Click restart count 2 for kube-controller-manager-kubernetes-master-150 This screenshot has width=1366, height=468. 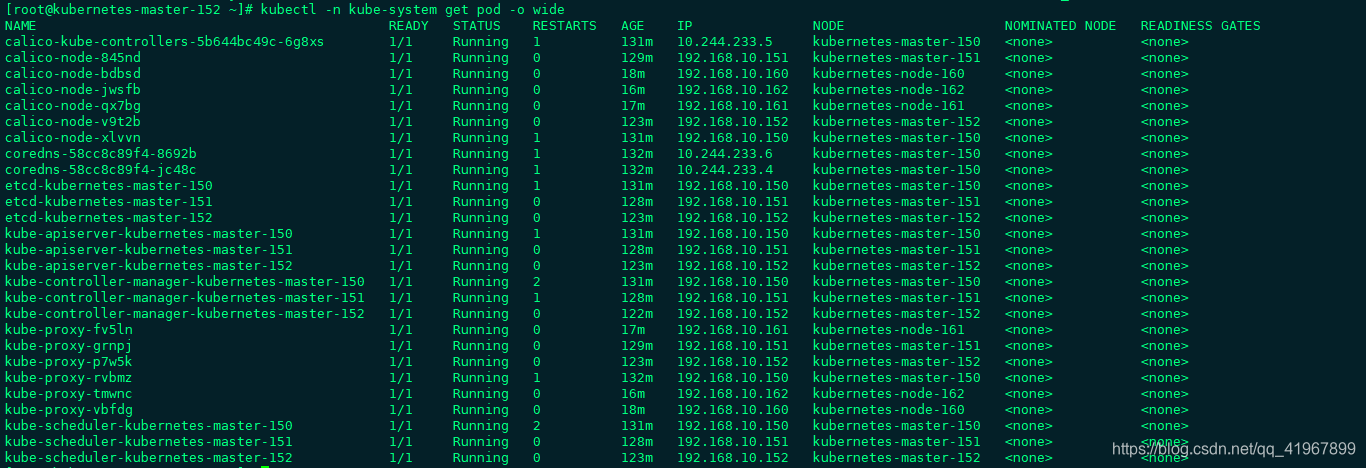point(537,281)
